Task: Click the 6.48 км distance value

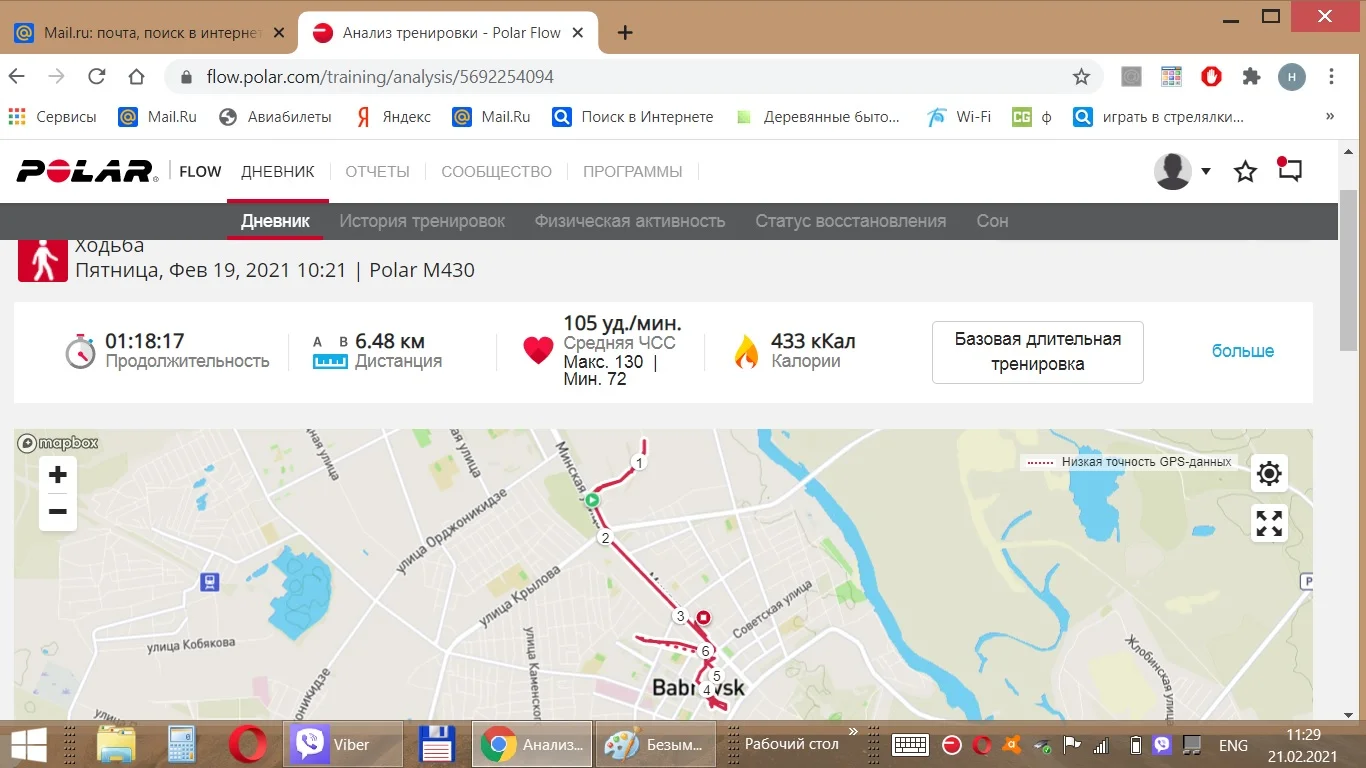Action: [x=390, y=342]
